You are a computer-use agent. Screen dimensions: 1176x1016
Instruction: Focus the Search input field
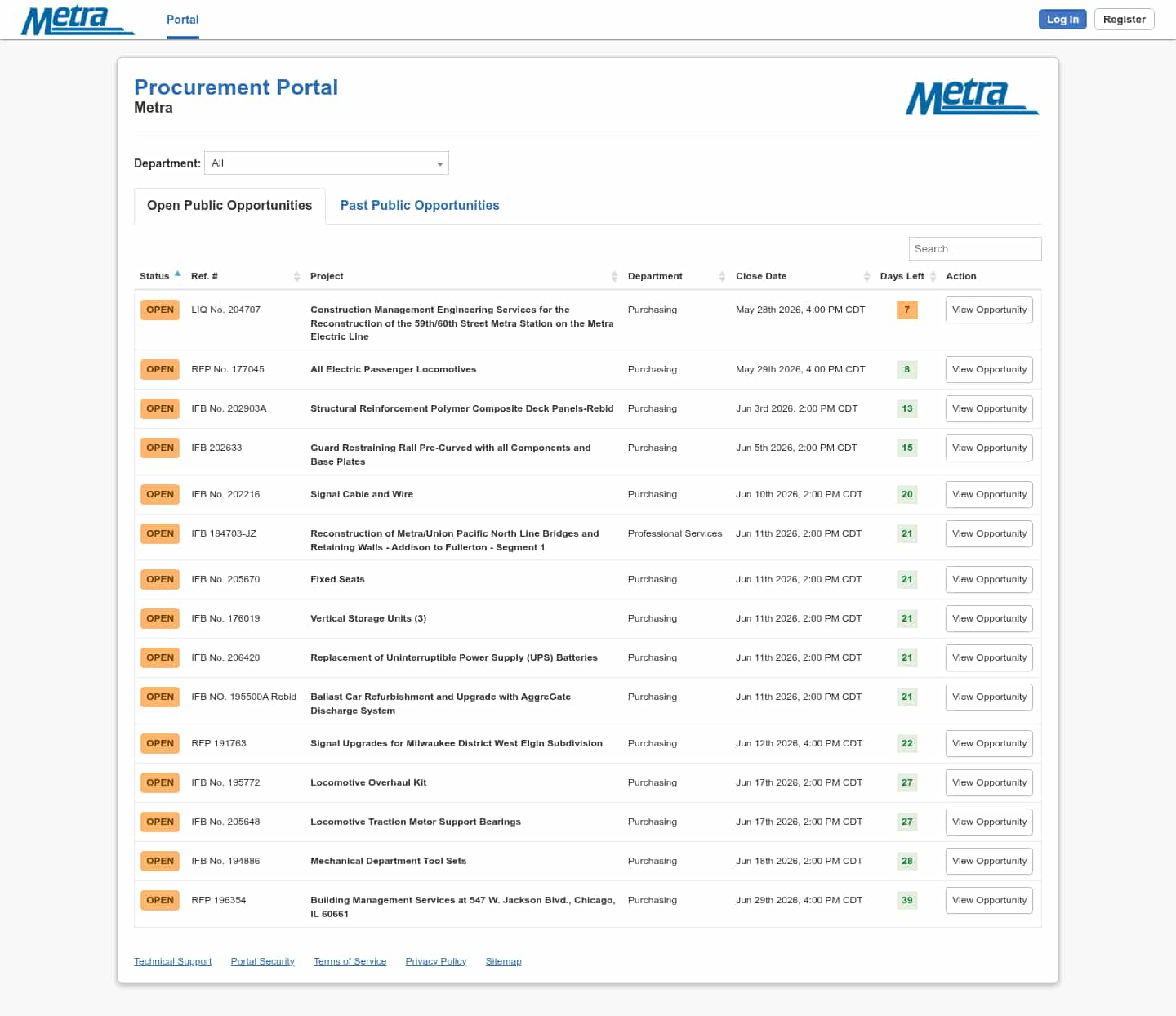coord(975,249)
